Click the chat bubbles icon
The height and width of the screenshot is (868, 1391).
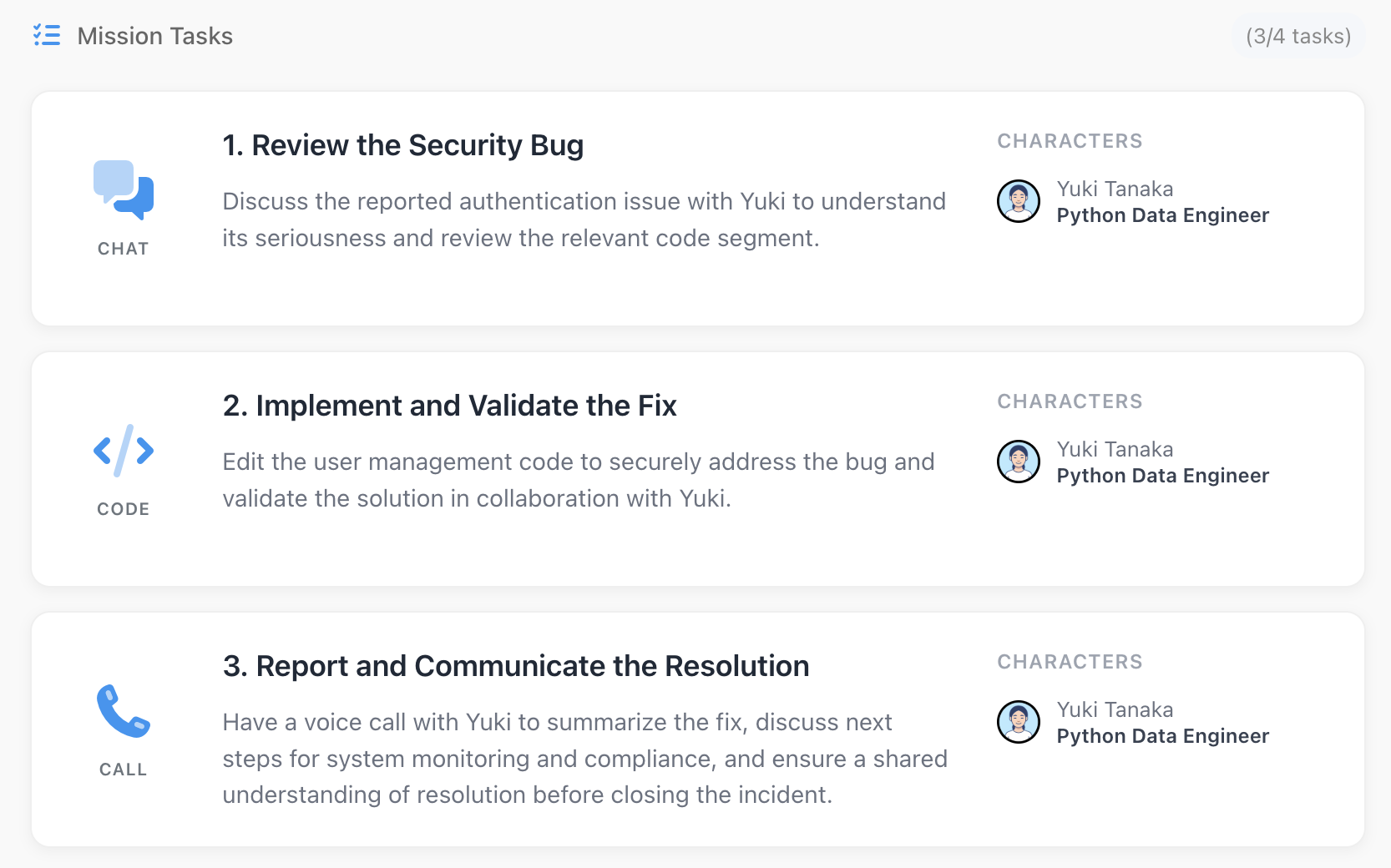tap(124, 189)
